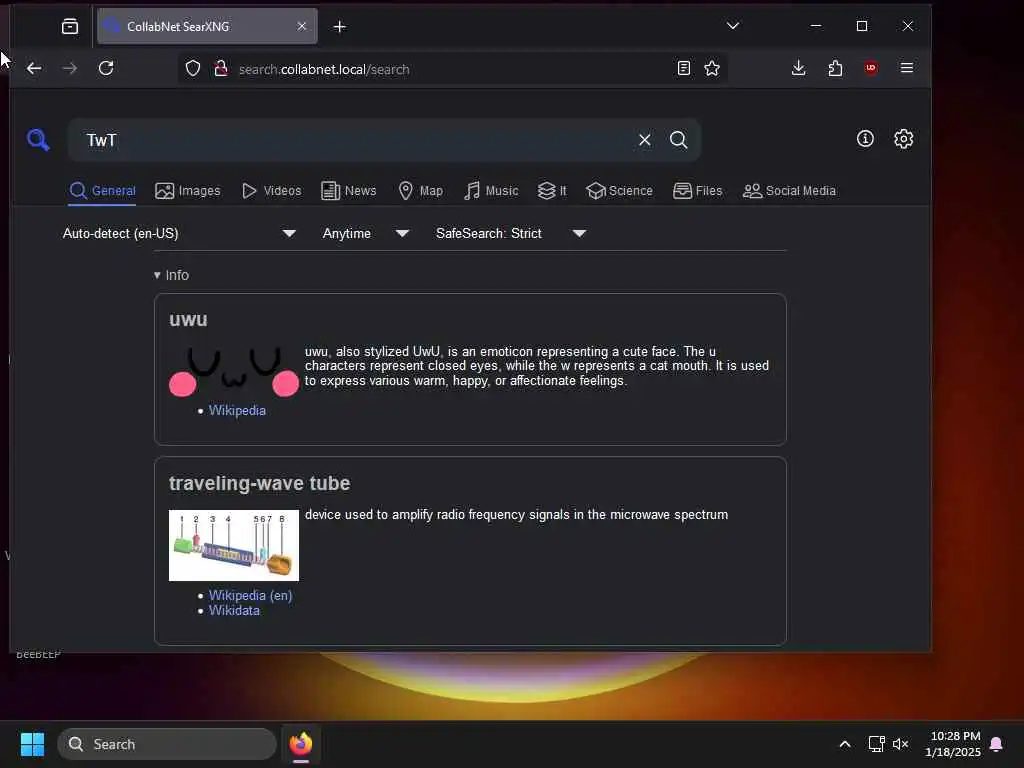The width and height of the screenshot is (1024, 768).
Task: Switch to the It category
Action: click(552, 191)
